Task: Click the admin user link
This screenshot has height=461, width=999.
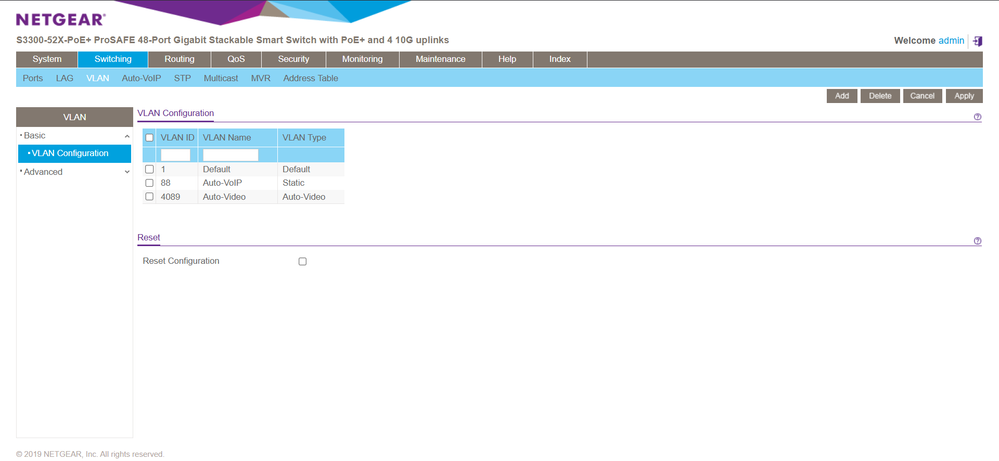Action: tap(951, 41)
